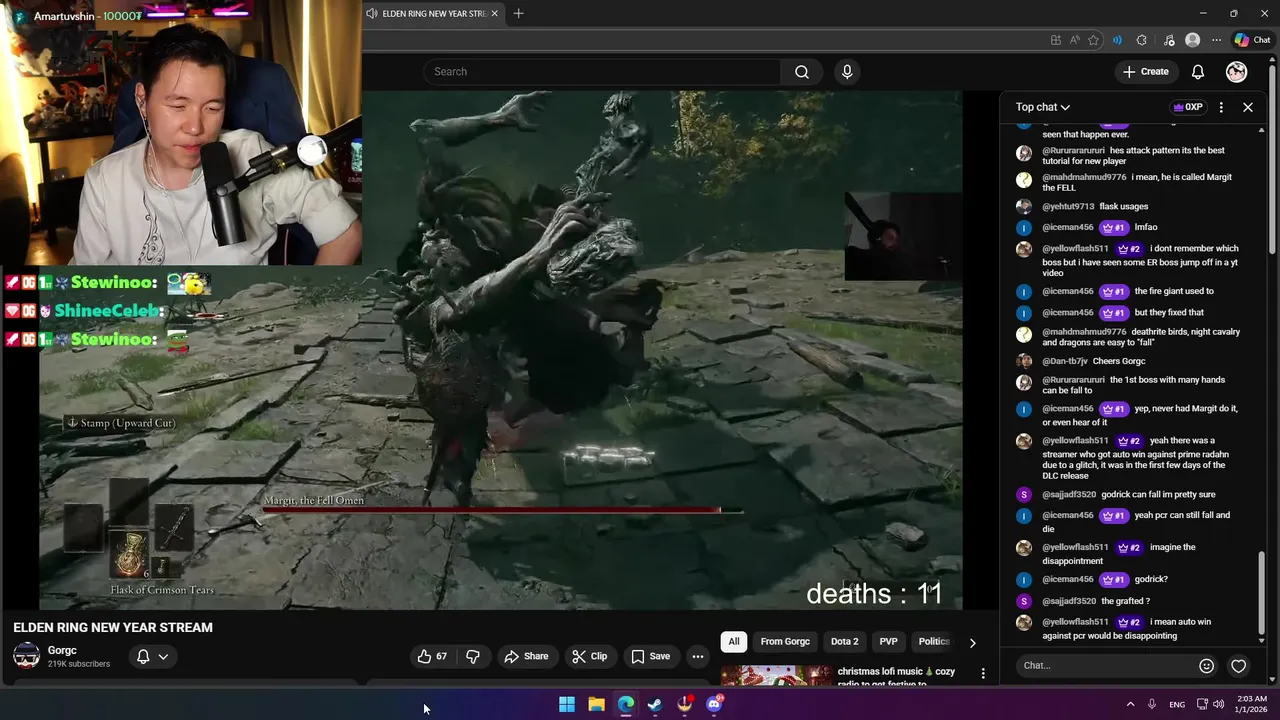
Task: Open emoji picker in chat box
Action: tap(1206, 666)
